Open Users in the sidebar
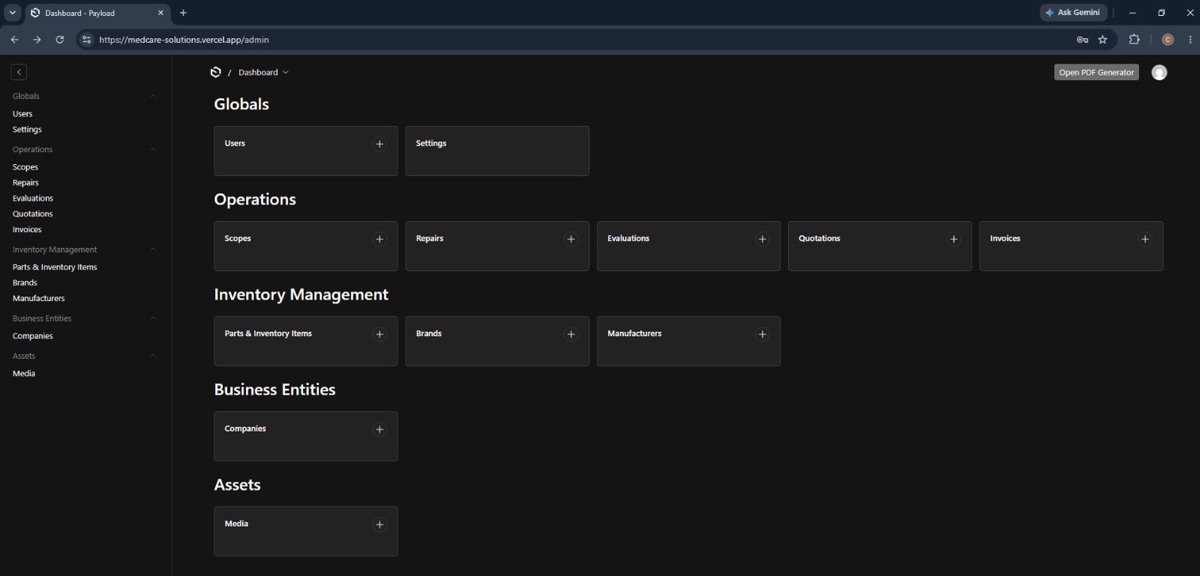 pyautogui.click(x=22, y=114)
